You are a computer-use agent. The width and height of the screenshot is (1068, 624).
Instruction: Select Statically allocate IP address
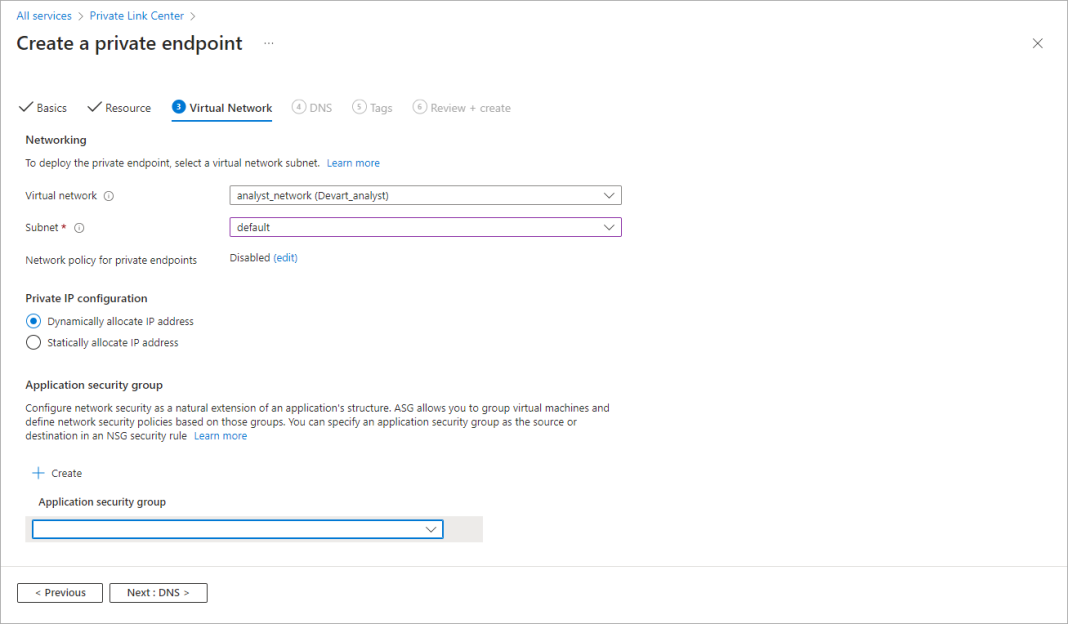[31, 342]
